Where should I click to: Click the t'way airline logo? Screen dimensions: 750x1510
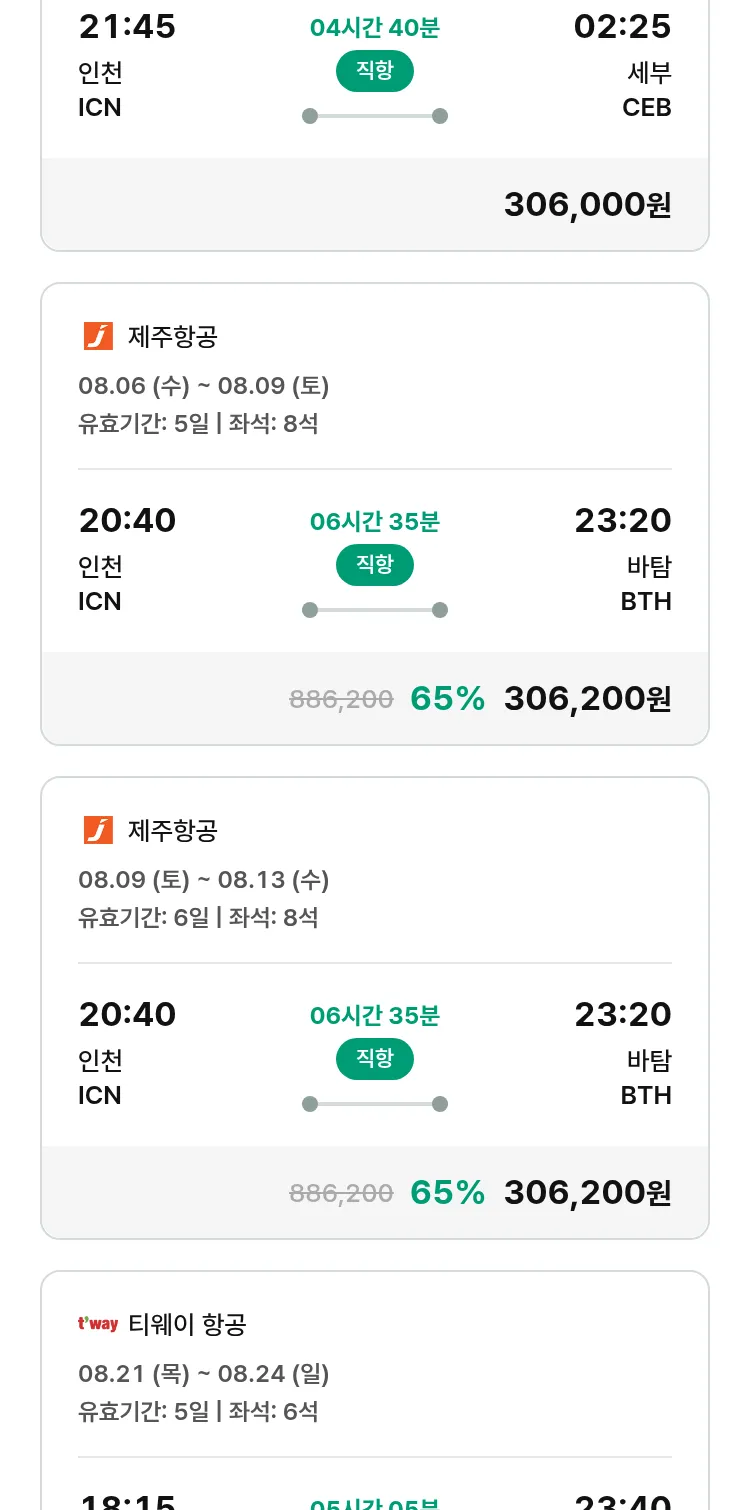point(98,1324)
